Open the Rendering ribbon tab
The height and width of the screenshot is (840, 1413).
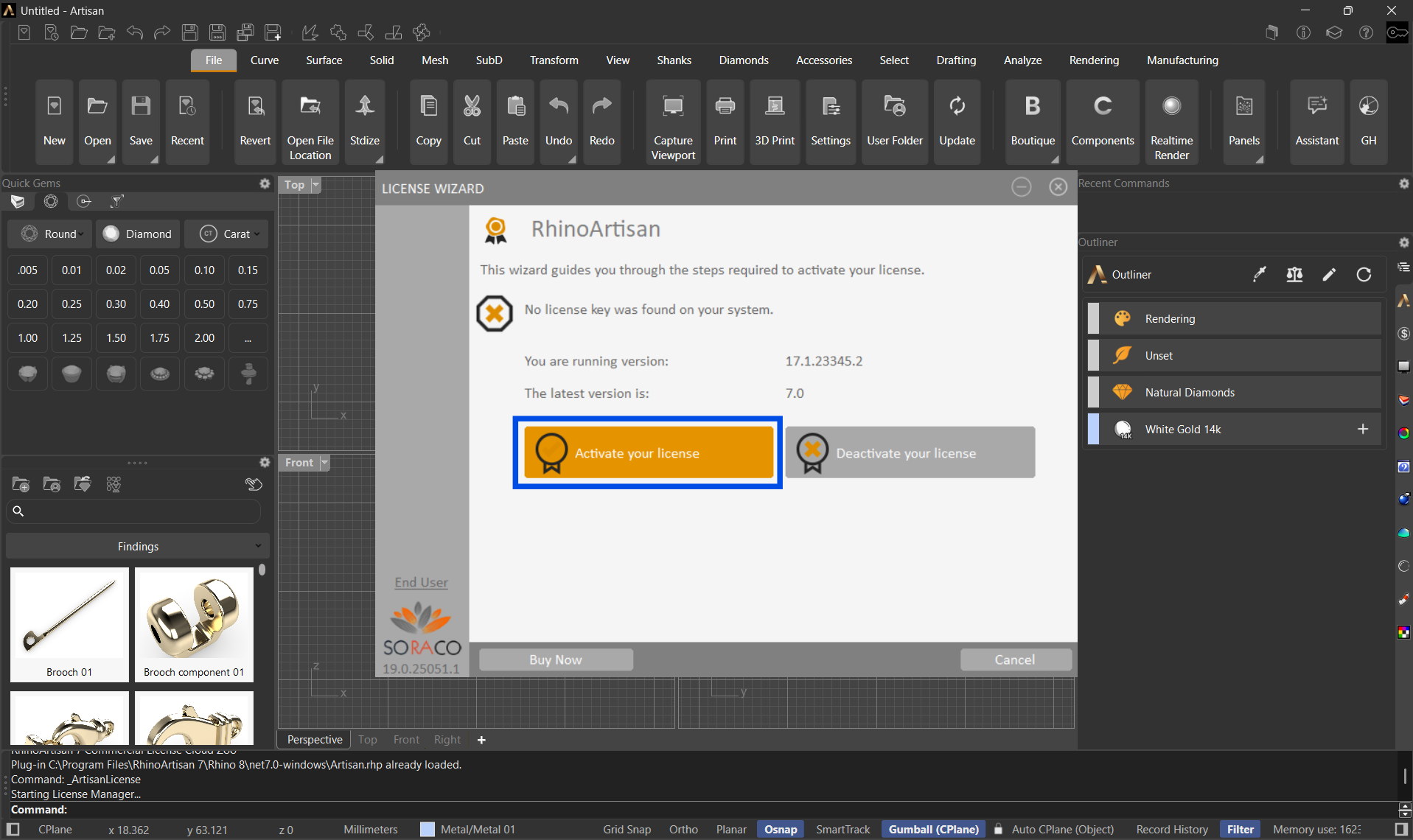click(x=1094, y=60)
